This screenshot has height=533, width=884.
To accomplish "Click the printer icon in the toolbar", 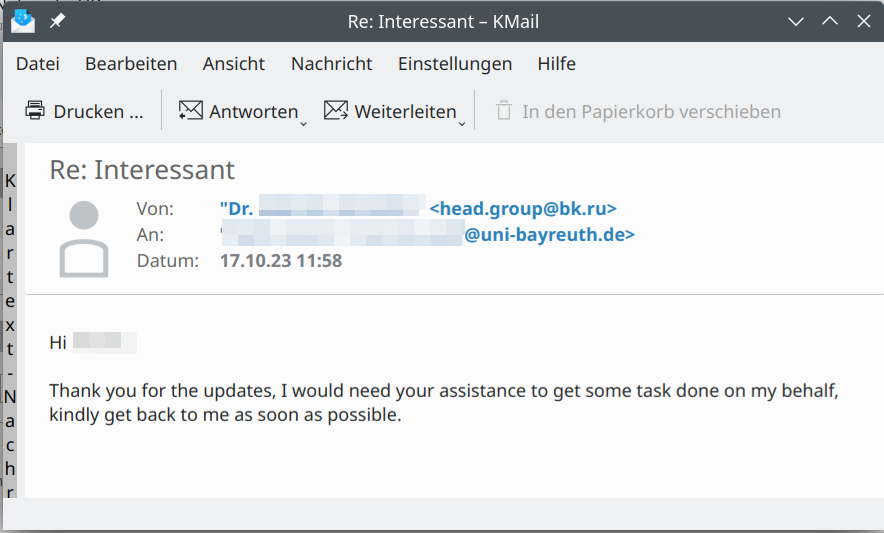I will click(35, 111).
